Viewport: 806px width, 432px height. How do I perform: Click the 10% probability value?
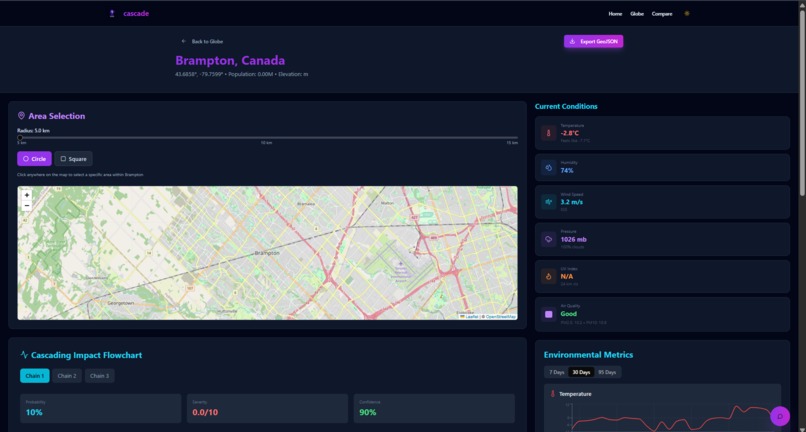click(x=34, y=412)
